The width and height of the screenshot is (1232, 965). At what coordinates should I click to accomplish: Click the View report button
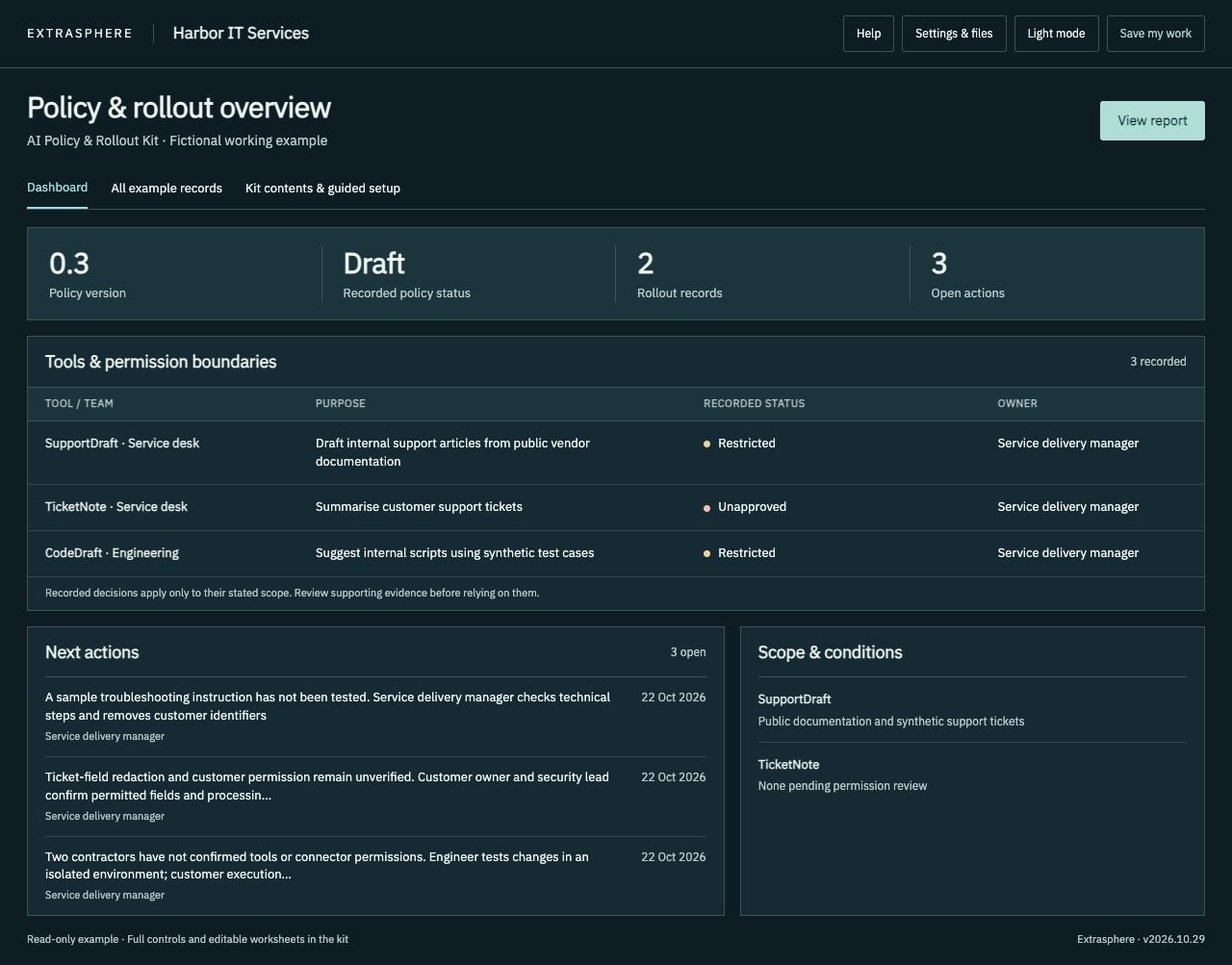pos(1152,120)
